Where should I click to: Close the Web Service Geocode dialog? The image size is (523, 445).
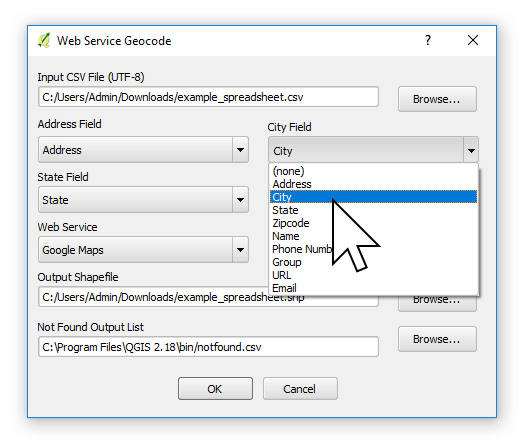point(473,40)
